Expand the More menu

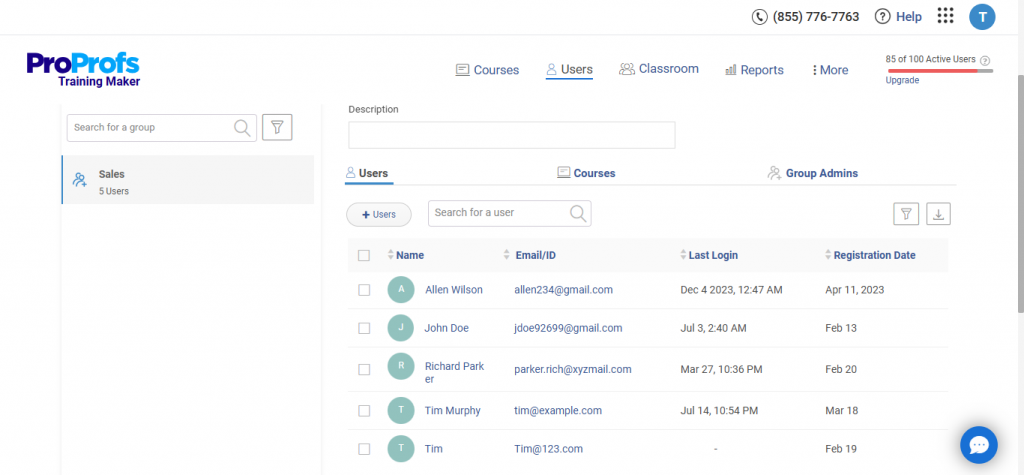(x=830, y=70)
